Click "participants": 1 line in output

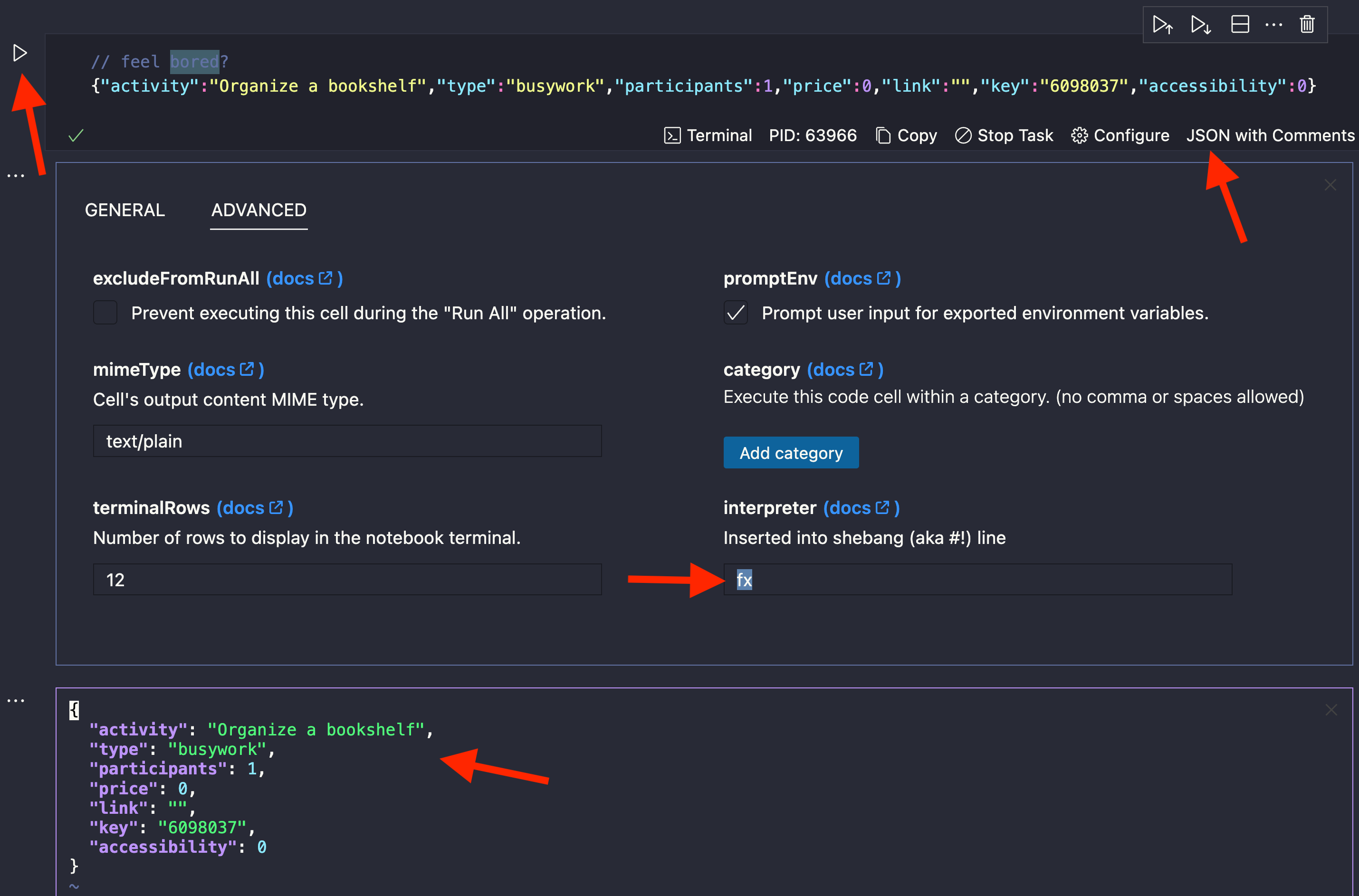click(x=177, y=769)
